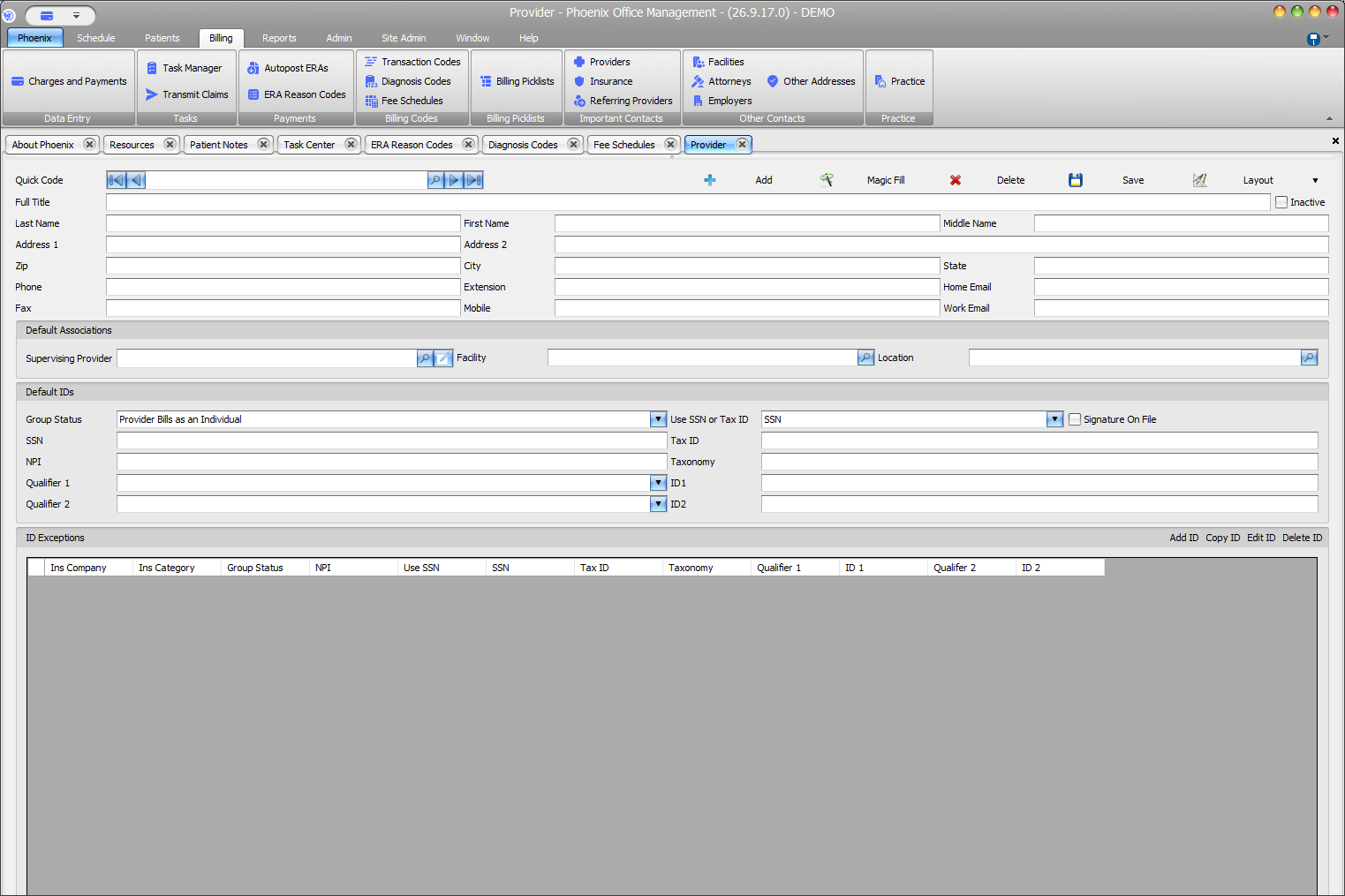The image size is (1345, 896).
Task: Click the Taxonomy input field
Action: pos(1039,462)
